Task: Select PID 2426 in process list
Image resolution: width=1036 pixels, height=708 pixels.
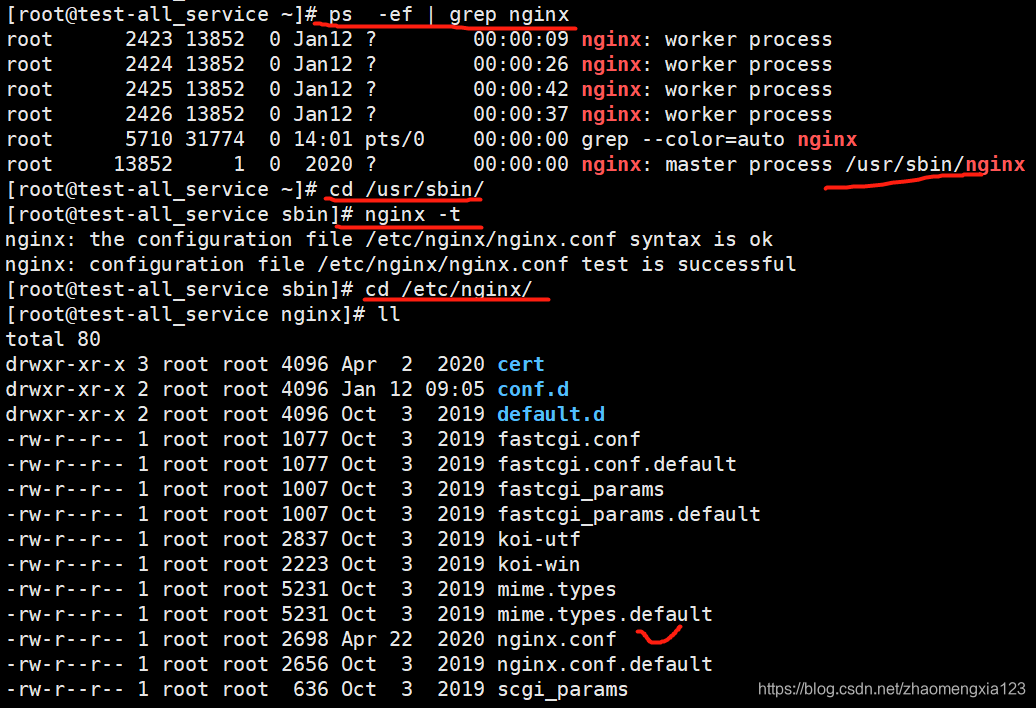Action: 149,115
